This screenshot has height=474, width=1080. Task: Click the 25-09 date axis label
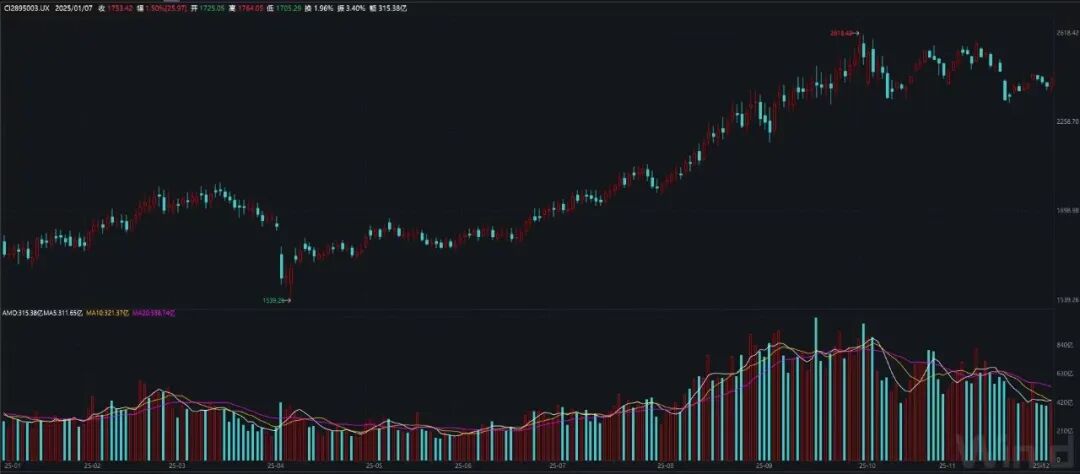763,466
